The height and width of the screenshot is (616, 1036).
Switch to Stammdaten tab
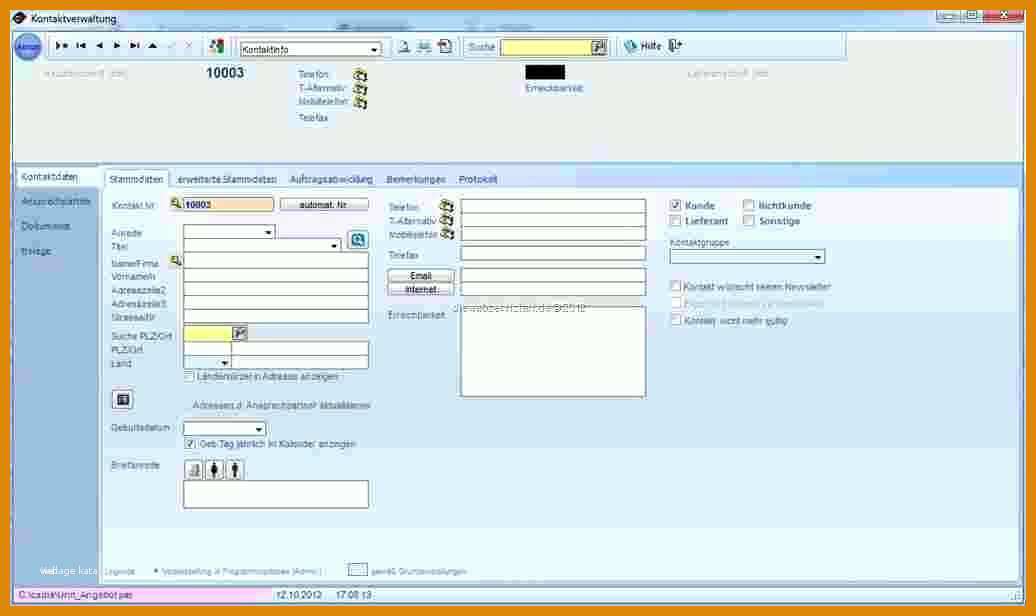point(136,179)
